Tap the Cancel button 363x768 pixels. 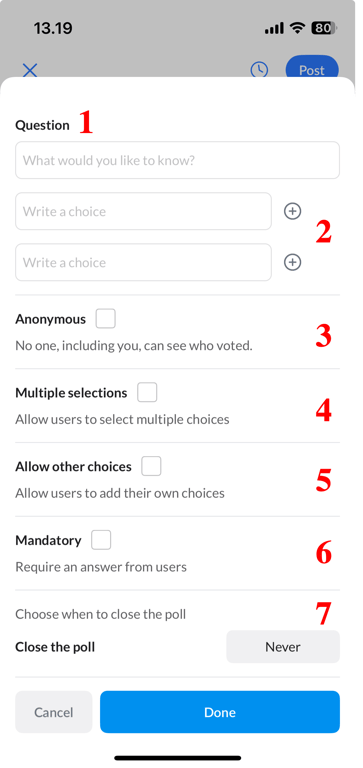[x=53, y=712]
